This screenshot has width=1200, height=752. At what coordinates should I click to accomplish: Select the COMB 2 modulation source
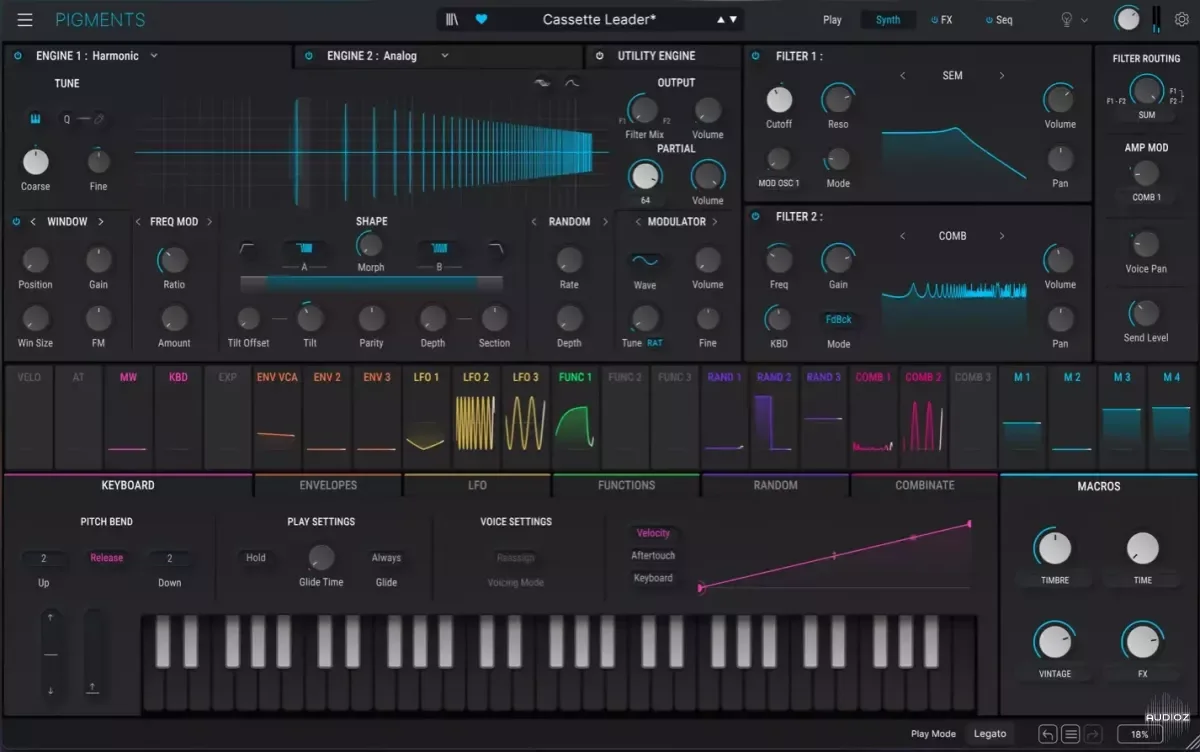(923, 419)
